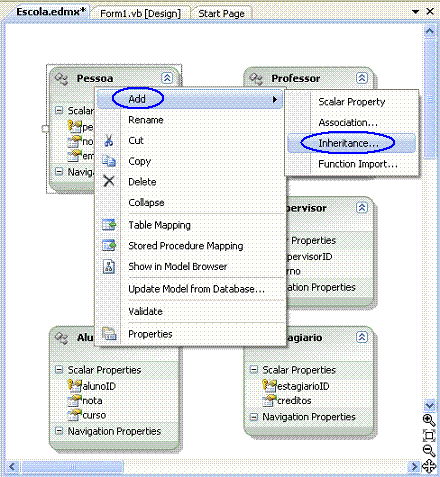This screenshot has height=477, width=440.
Task: Click the Properties window icon in menu
Action: point(109,334)
